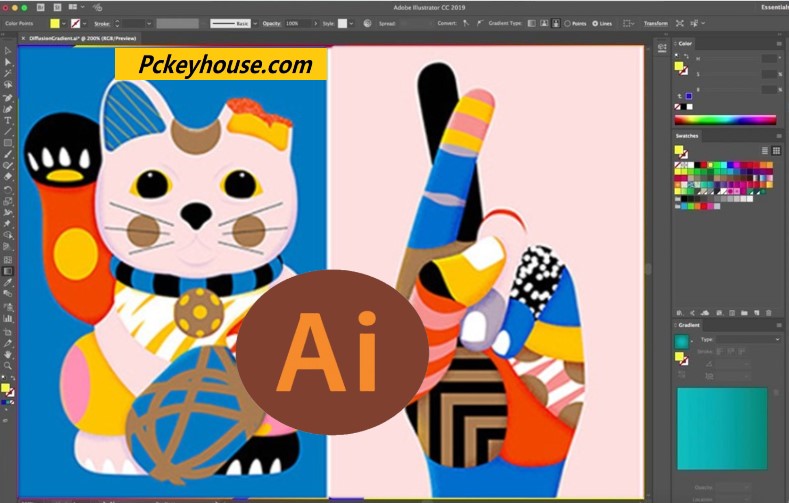Screen dimensions: 789x503
Task: Open Recolor Artwork from the control bar
Action: [x=367, y=23]
